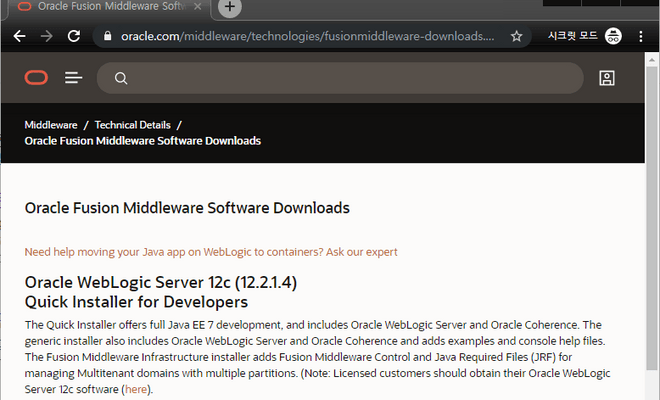Open Chrome three-dot menu
Screen dimensions: 660x400
click(x=641, y=36)
